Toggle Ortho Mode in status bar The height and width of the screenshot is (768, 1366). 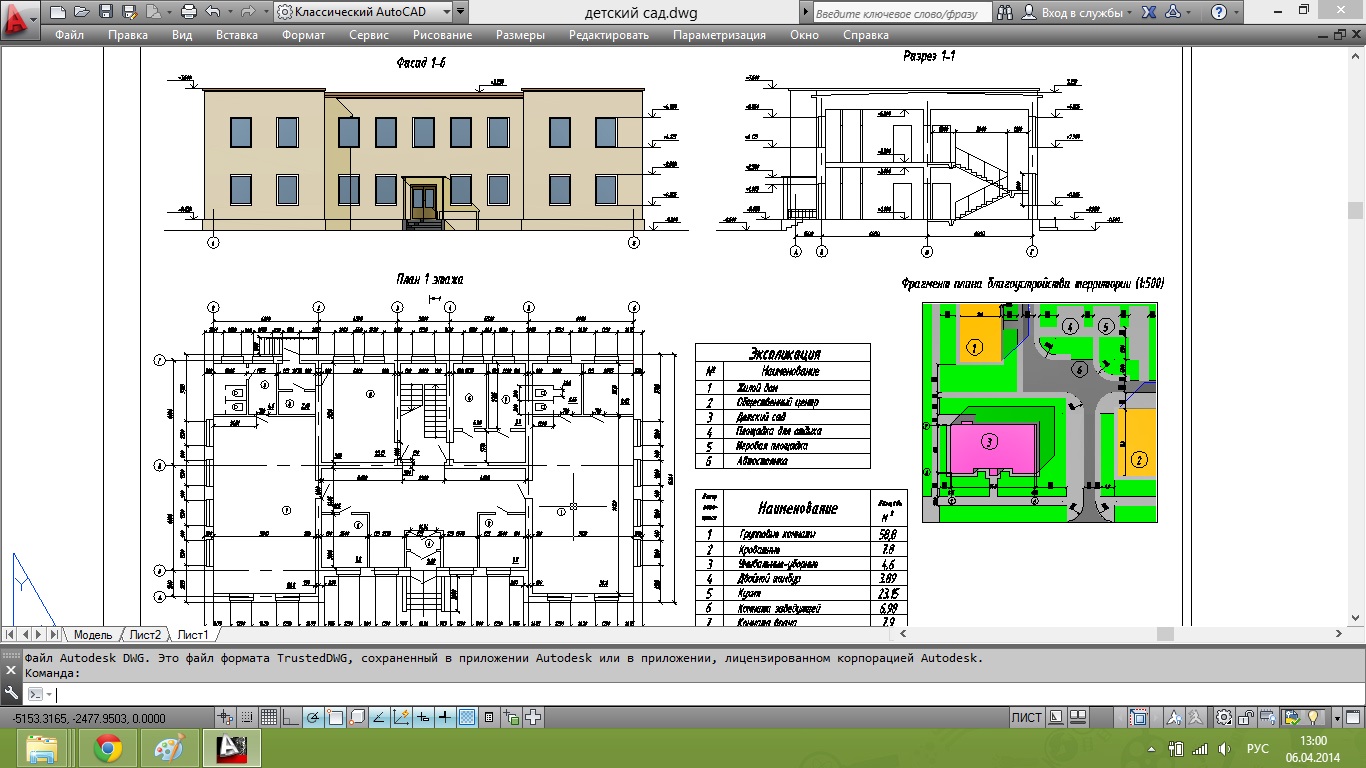290,717
